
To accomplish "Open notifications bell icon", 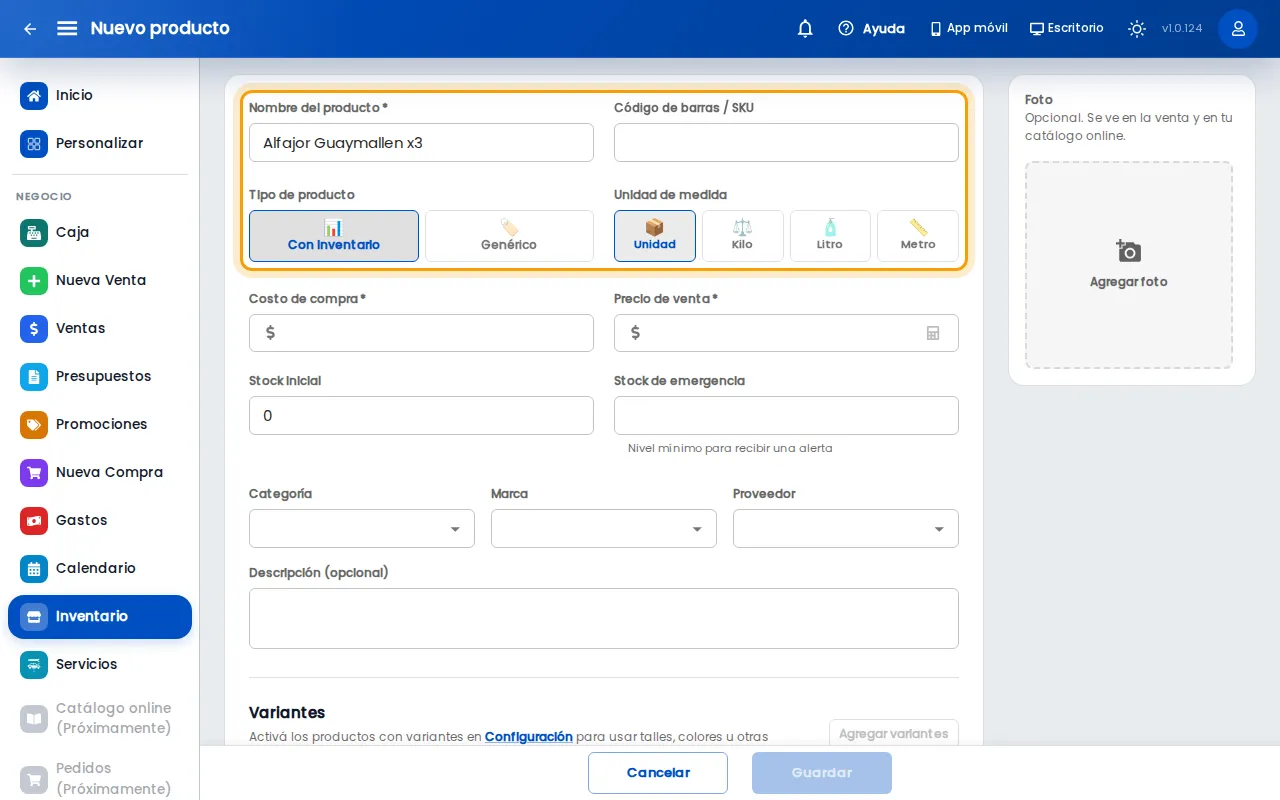I will [x=805, y=29].
